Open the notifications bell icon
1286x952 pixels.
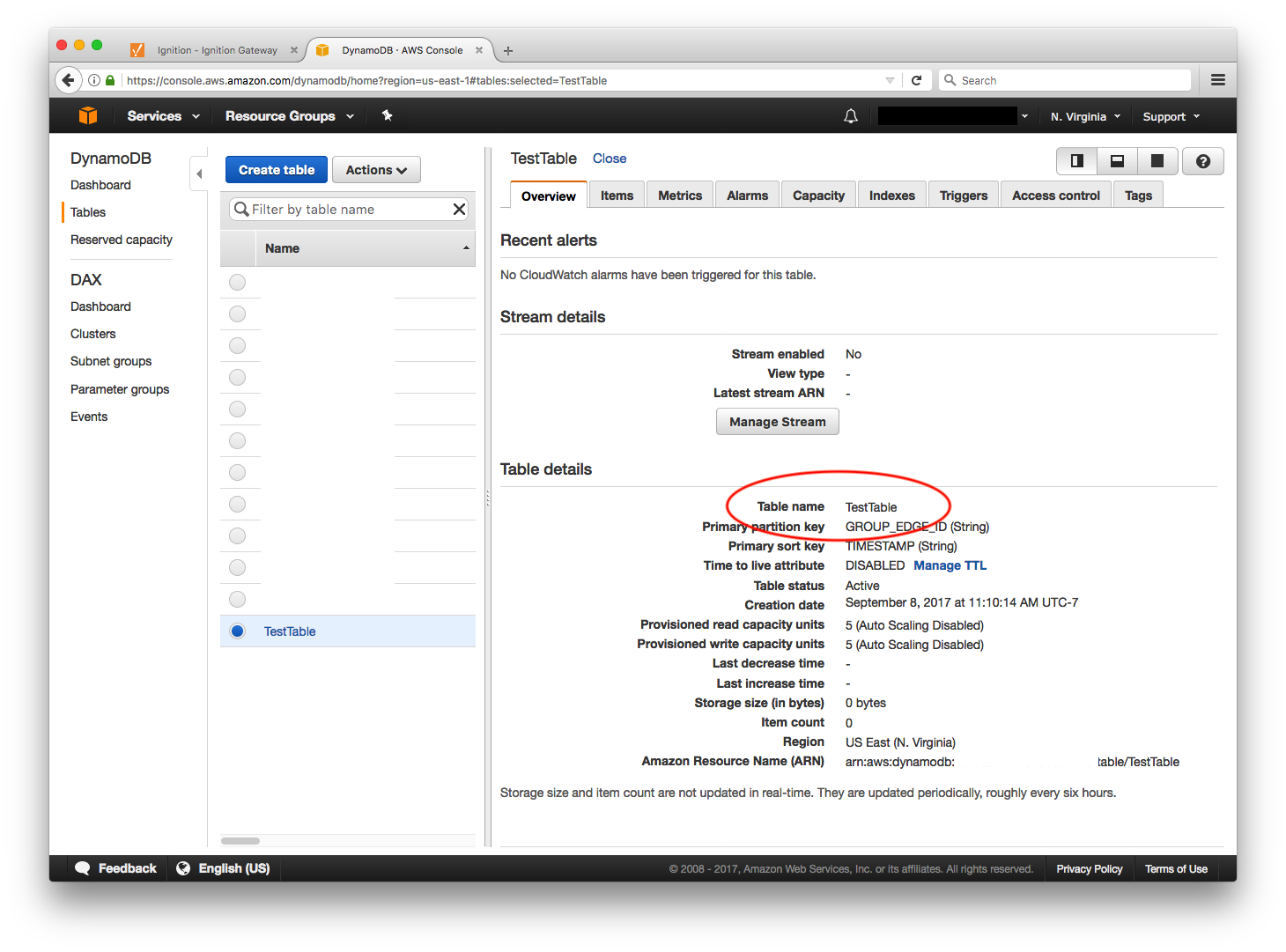click(850, 116)
